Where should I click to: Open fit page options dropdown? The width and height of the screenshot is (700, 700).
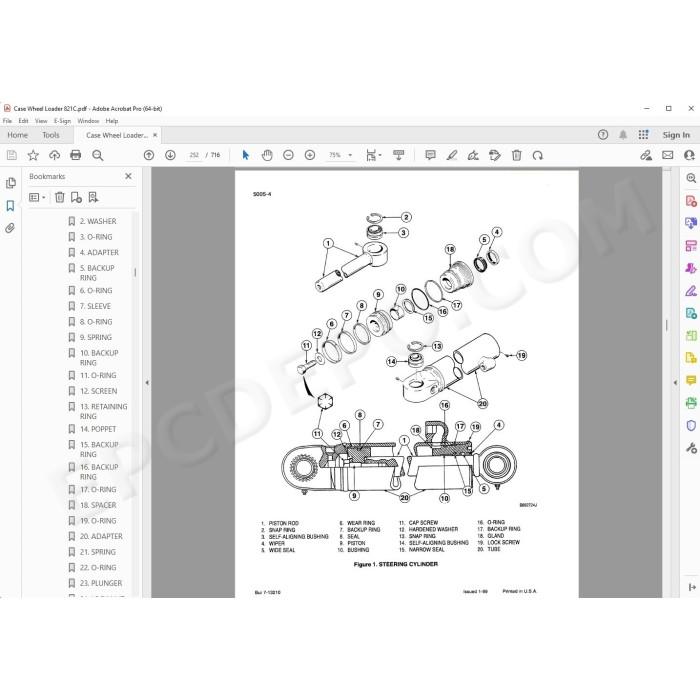[x=373, y=155]
